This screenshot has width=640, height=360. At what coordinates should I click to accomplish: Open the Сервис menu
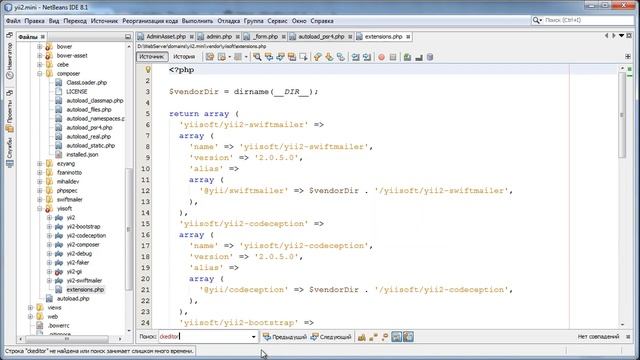pos(278,21)
